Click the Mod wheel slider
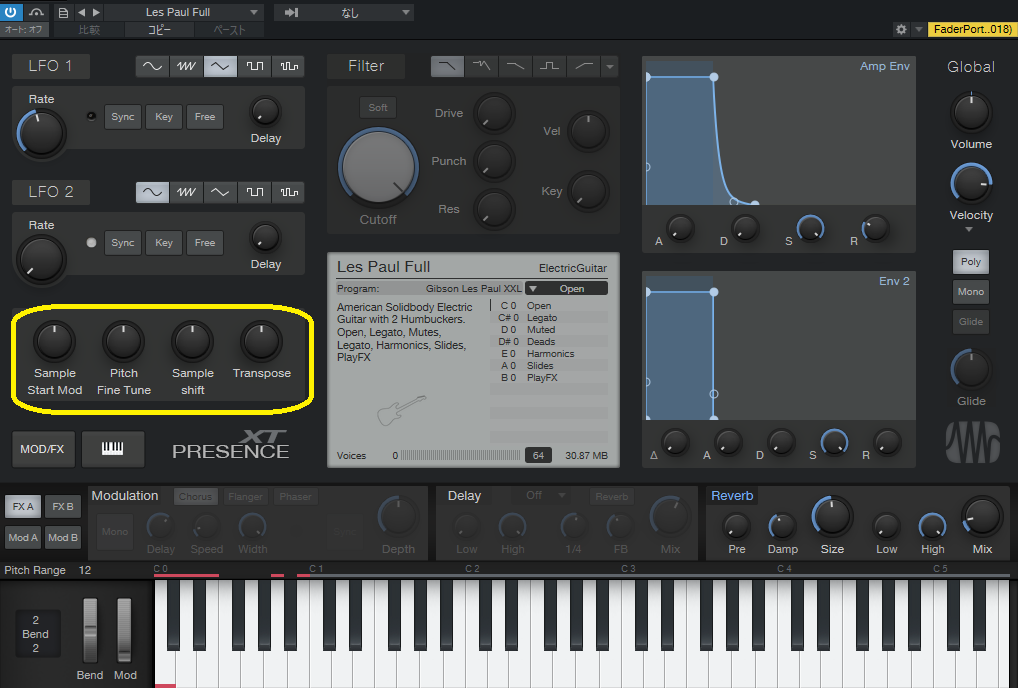Viewport: 1018px width, 688px height. tap(124, 630)
